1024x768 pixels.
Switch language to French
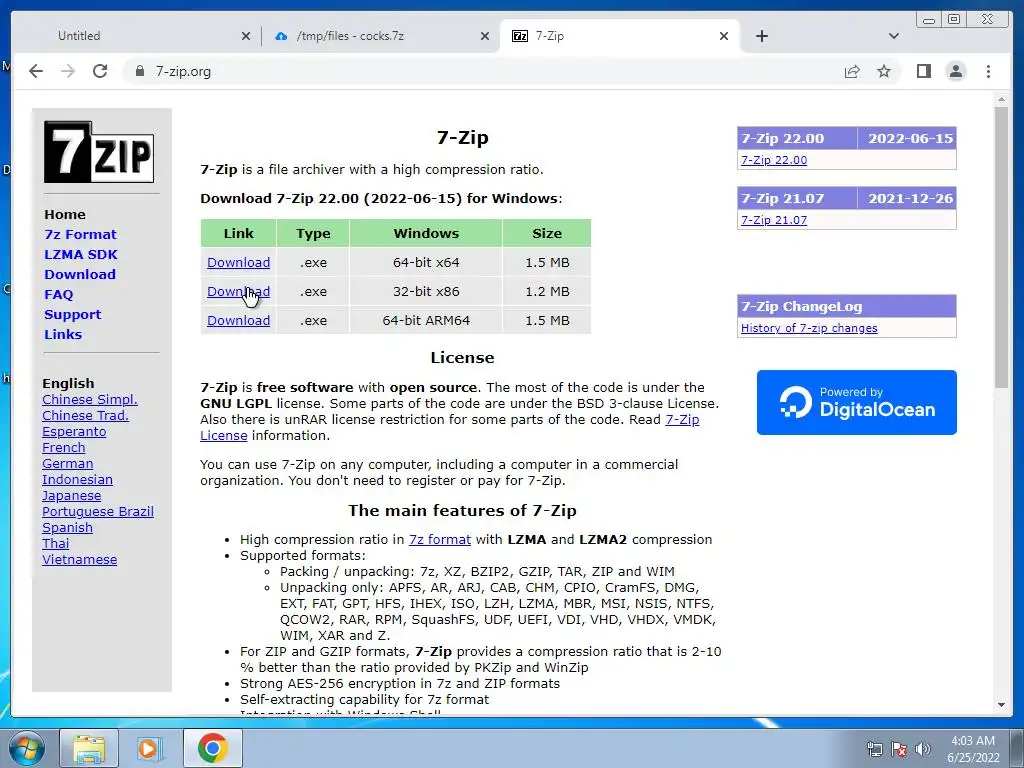pyautogui.click(x=63, y=447)
